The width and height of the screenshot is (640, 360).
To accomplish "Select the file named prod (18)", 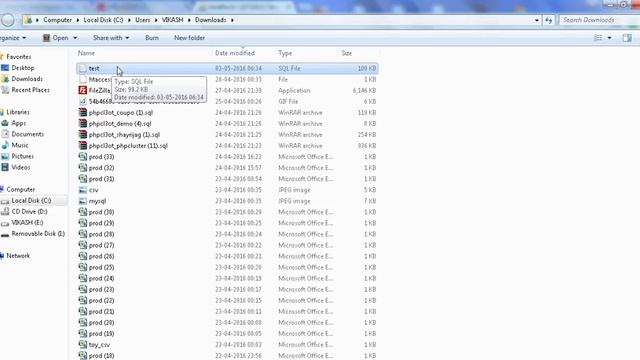I will click(x=101, y=356).
